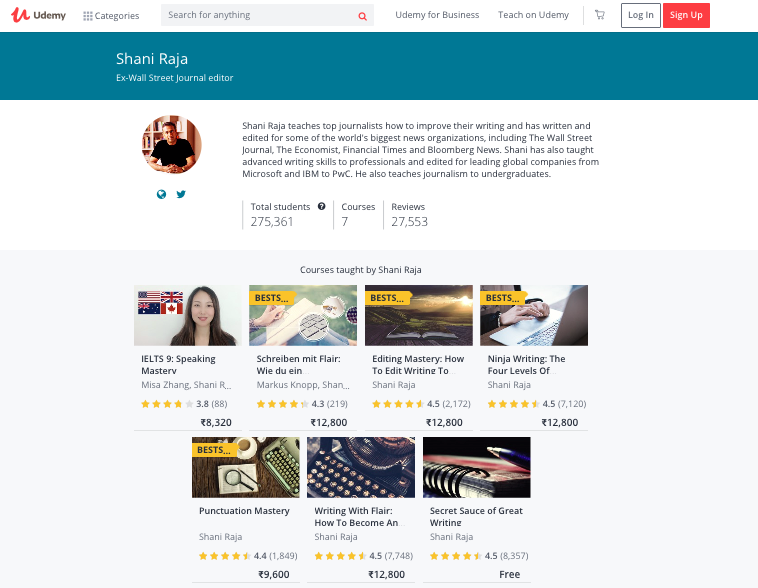Click the Secret Sauce of Great Writing title
Viewport: 758px width, 588px height.
[476, 516]
